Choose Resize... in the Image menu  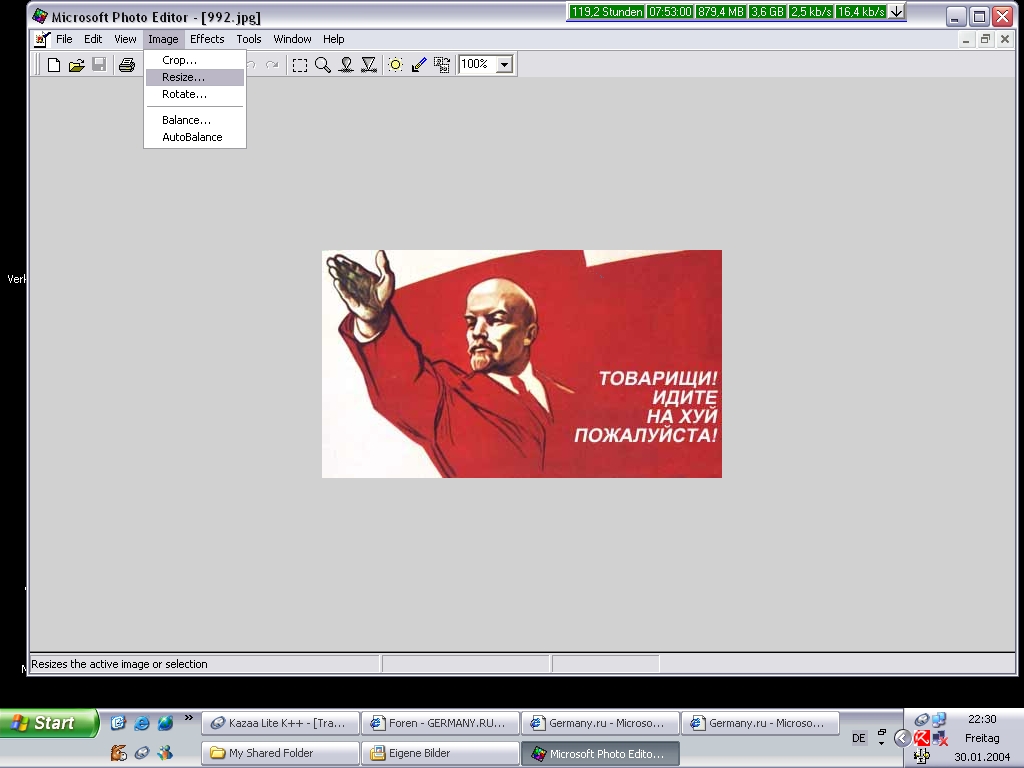195,77
